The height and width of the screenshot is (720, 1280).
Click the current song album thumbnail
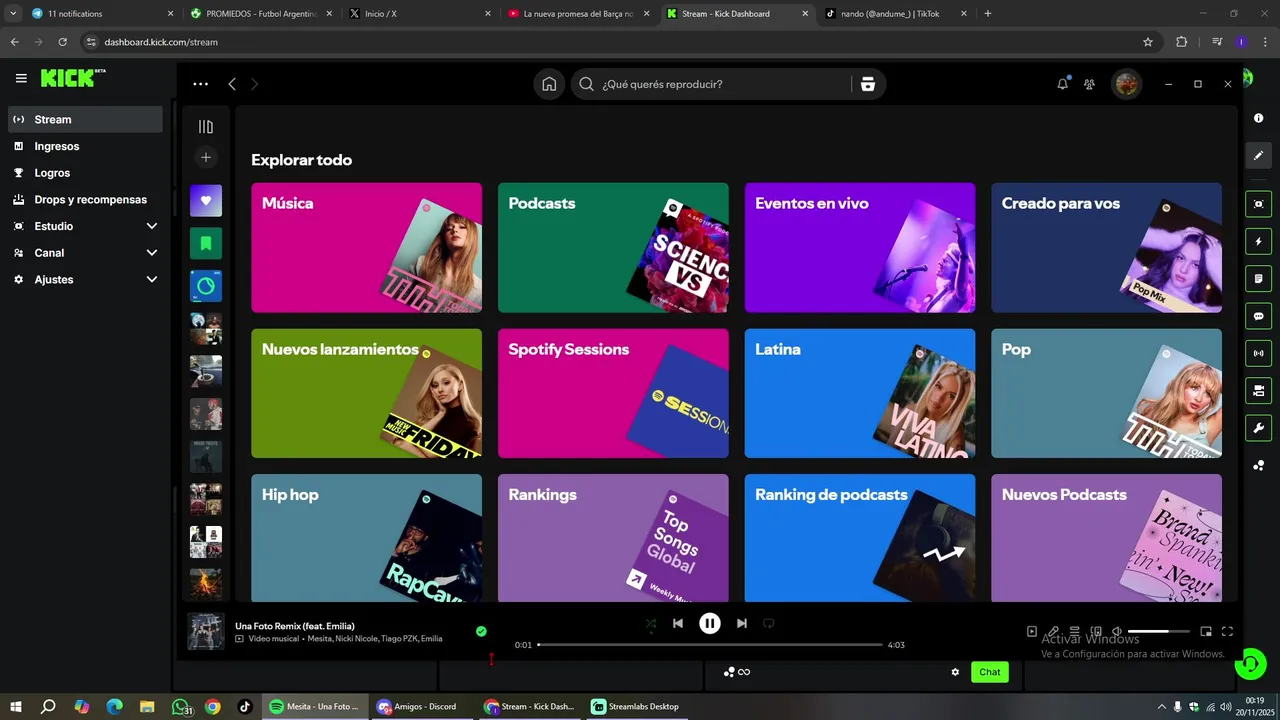tap(206, 631)
